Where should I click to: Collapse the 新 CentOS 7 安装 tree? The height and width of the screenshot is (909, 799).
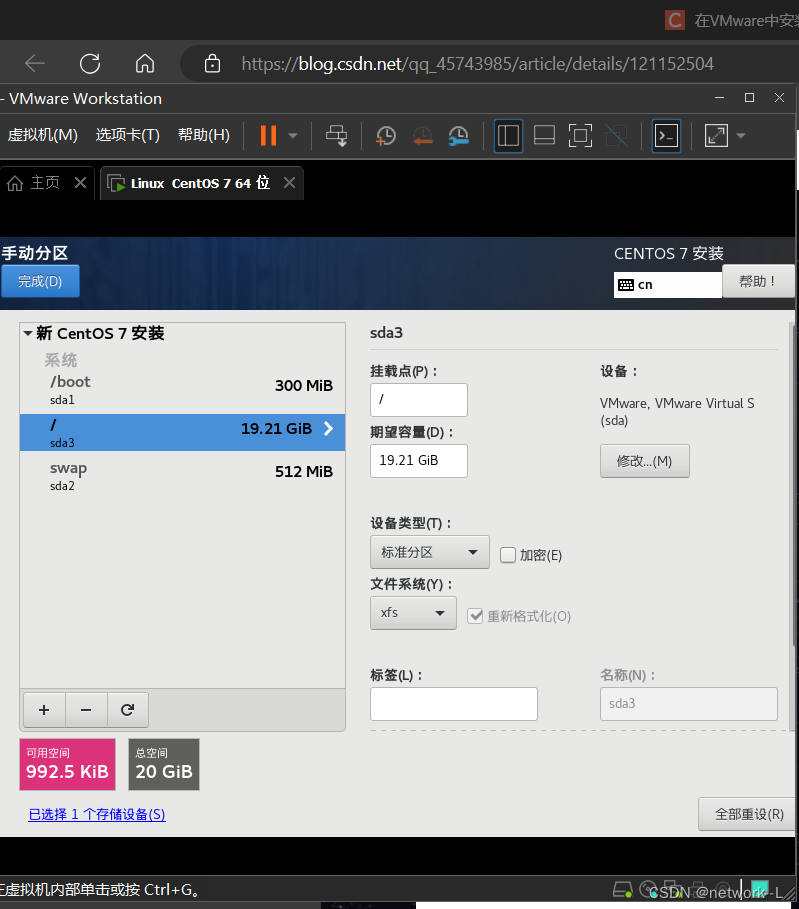coord(27,333)
